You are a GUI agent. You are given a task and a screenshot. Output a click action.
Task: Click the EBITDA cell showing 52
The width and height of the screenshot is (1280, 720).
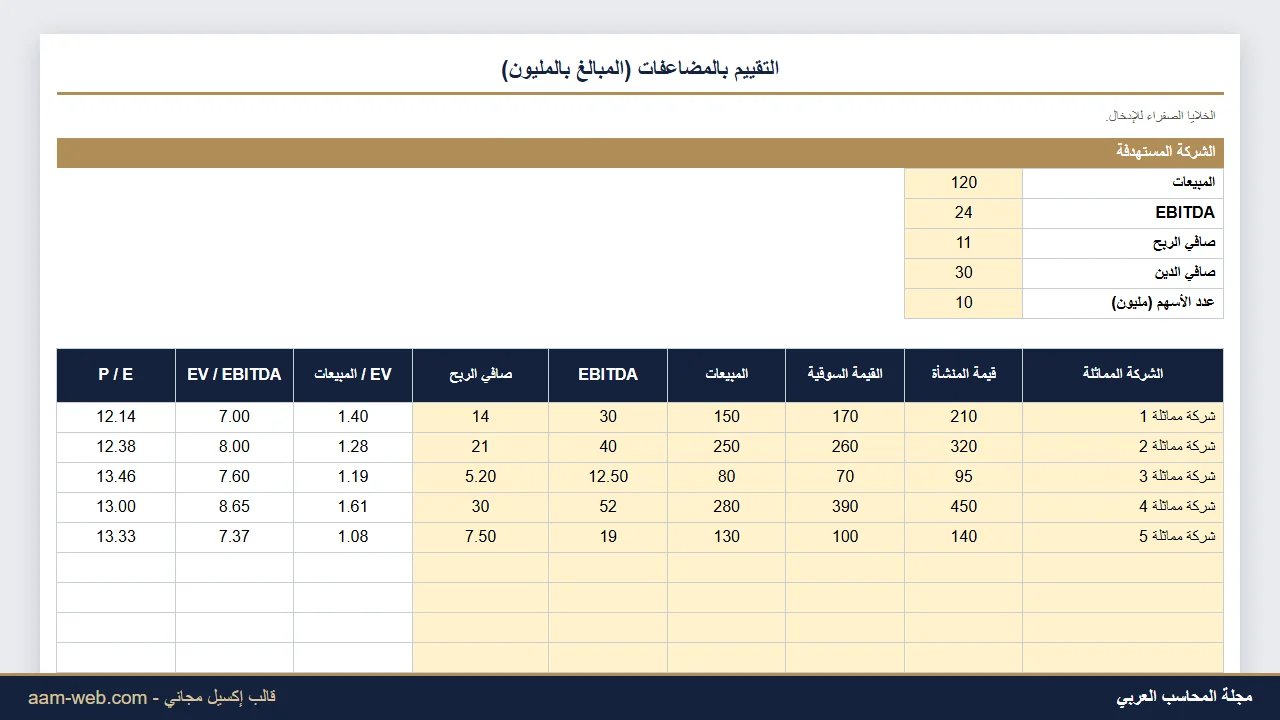pyautogui.click(x=608, y=507)
